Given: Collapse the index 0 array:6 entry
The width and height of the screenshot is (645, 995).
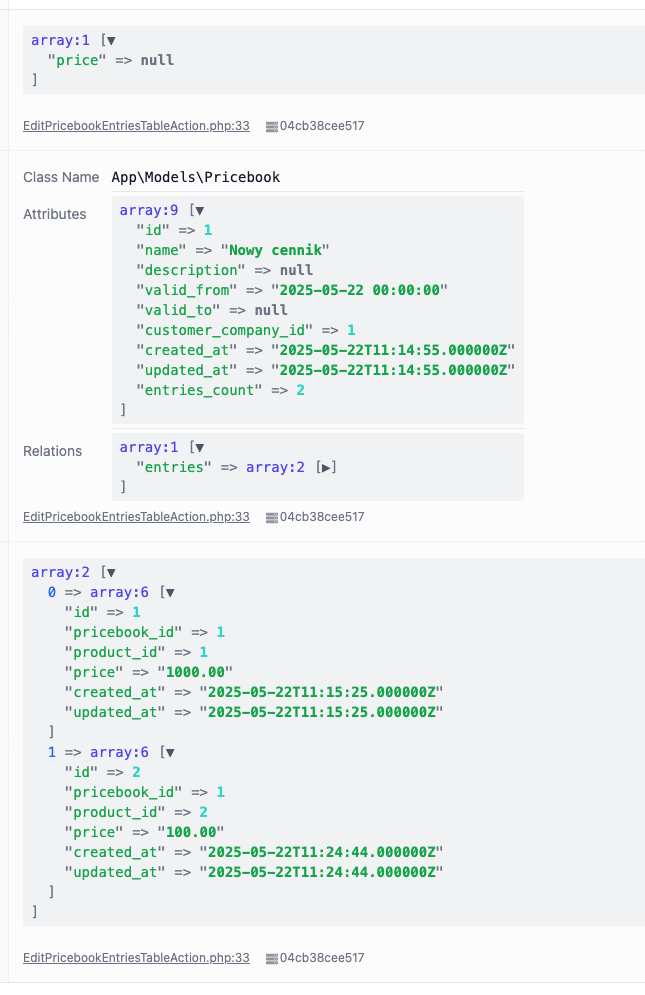Looking at the screenshot, I should coord(169,592).
